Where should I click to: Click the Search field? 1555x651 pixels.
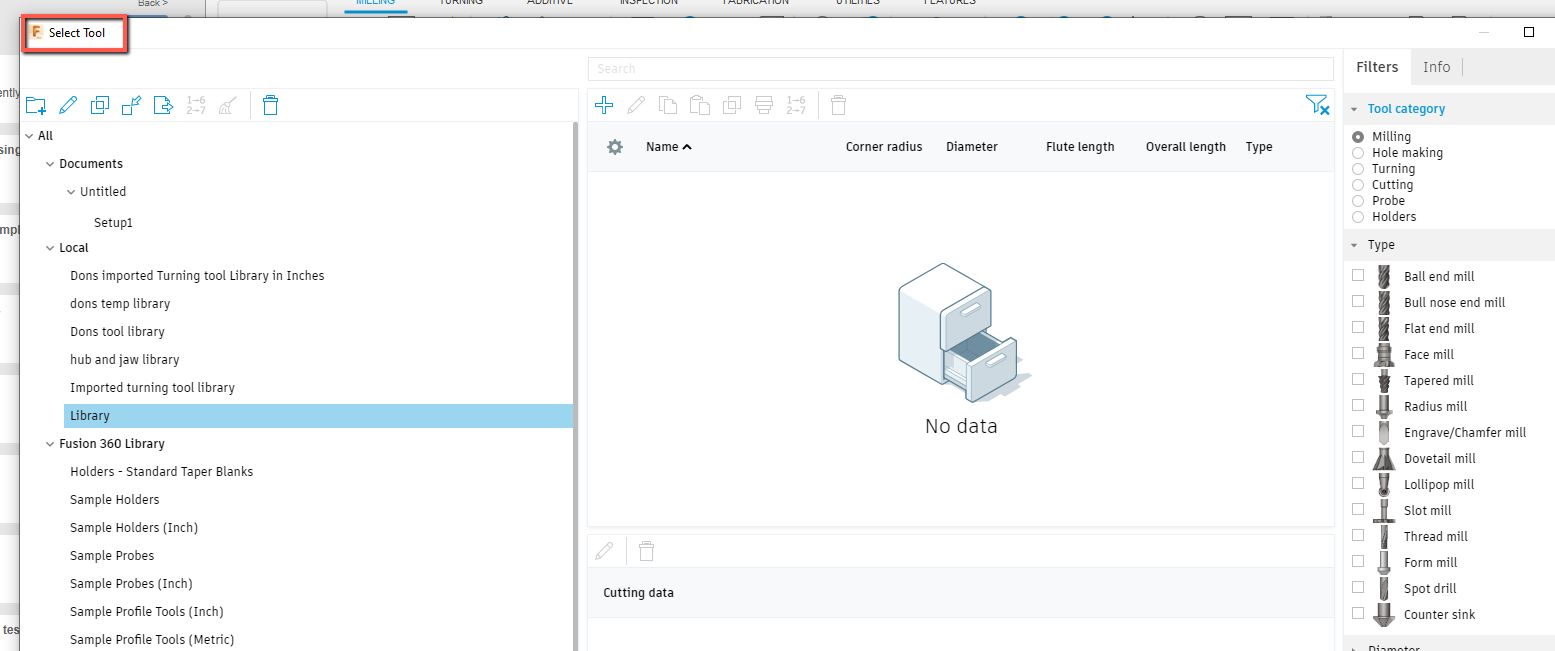tap(960, 69)
